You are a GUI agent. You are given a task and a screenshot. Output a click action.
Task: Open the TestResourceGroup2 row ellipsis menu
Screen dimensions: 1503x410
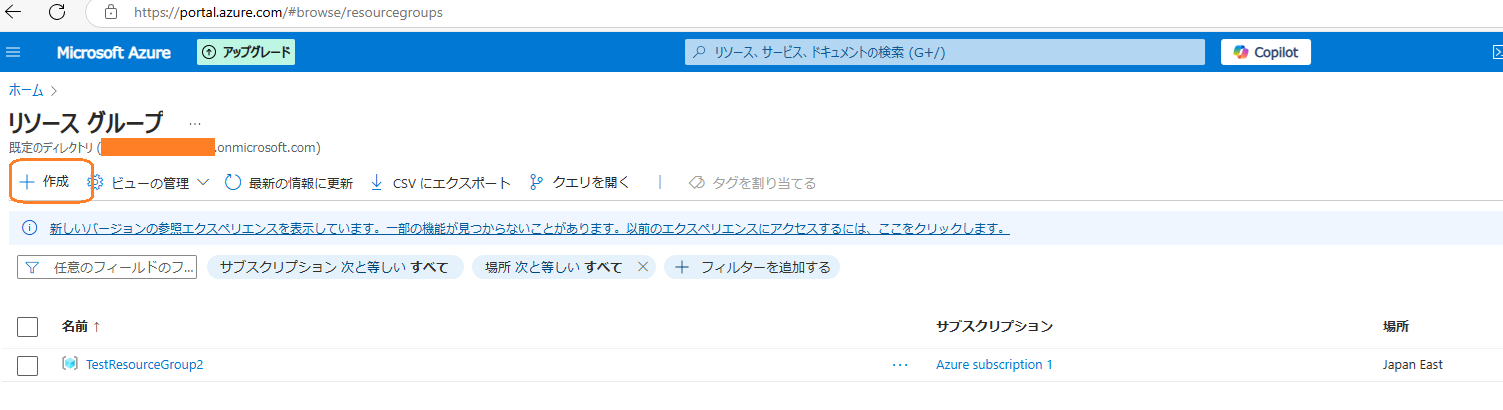click(x=900, y=365)
